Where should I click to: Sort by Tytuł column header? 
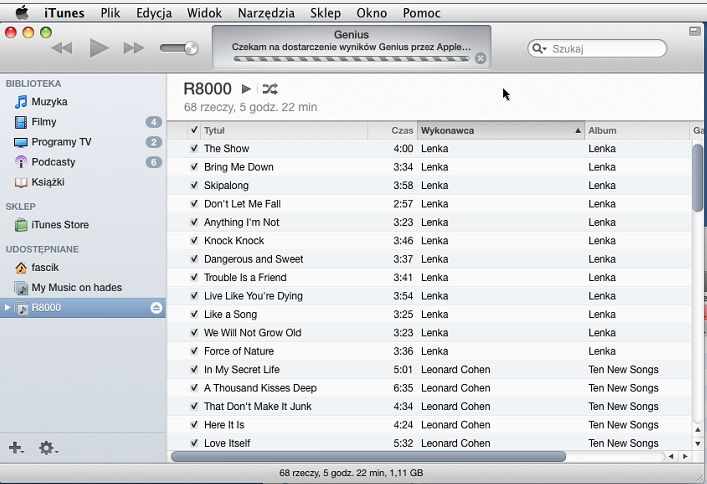click(x=284, y=130)
